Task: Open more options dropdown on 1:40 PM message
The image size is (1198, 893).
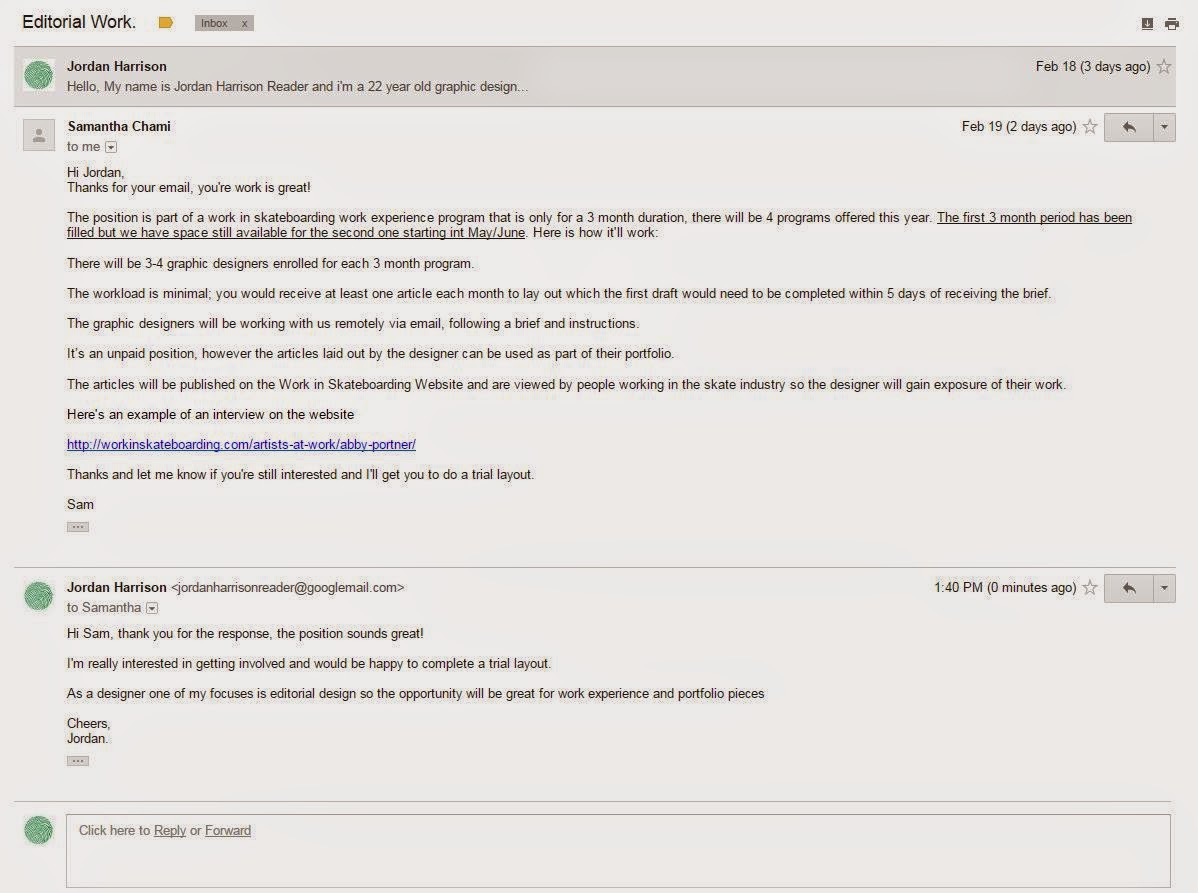Action: coord(1164,588)
